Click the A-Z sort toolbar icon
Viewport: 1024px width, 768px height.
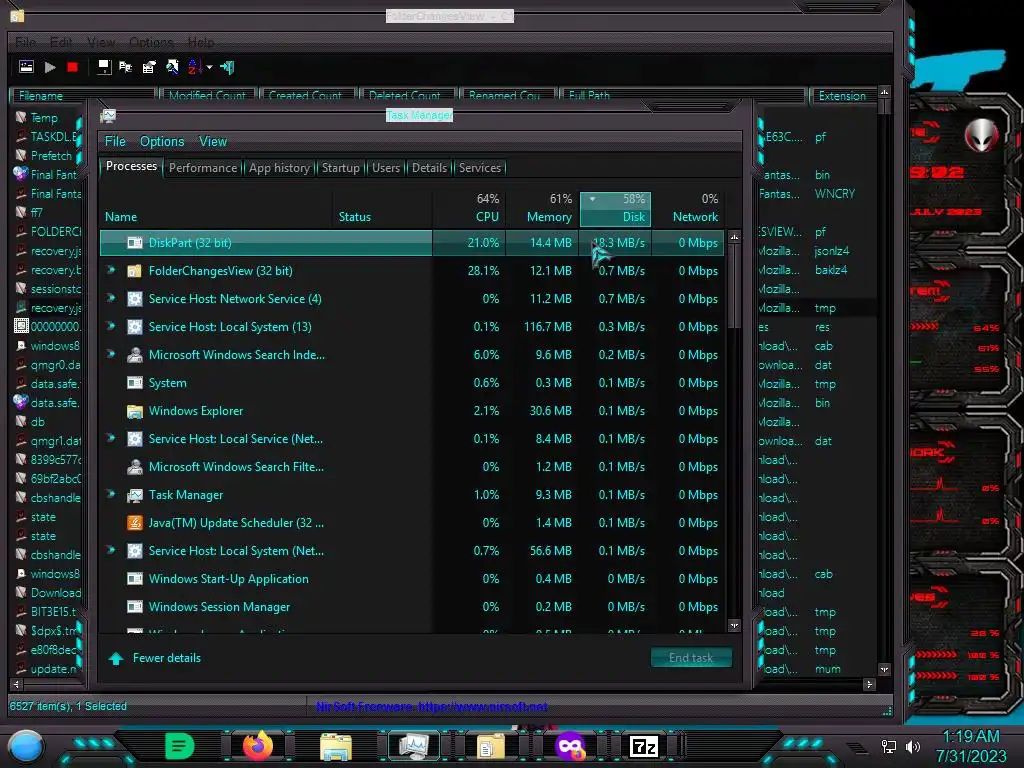click(195, 67)
